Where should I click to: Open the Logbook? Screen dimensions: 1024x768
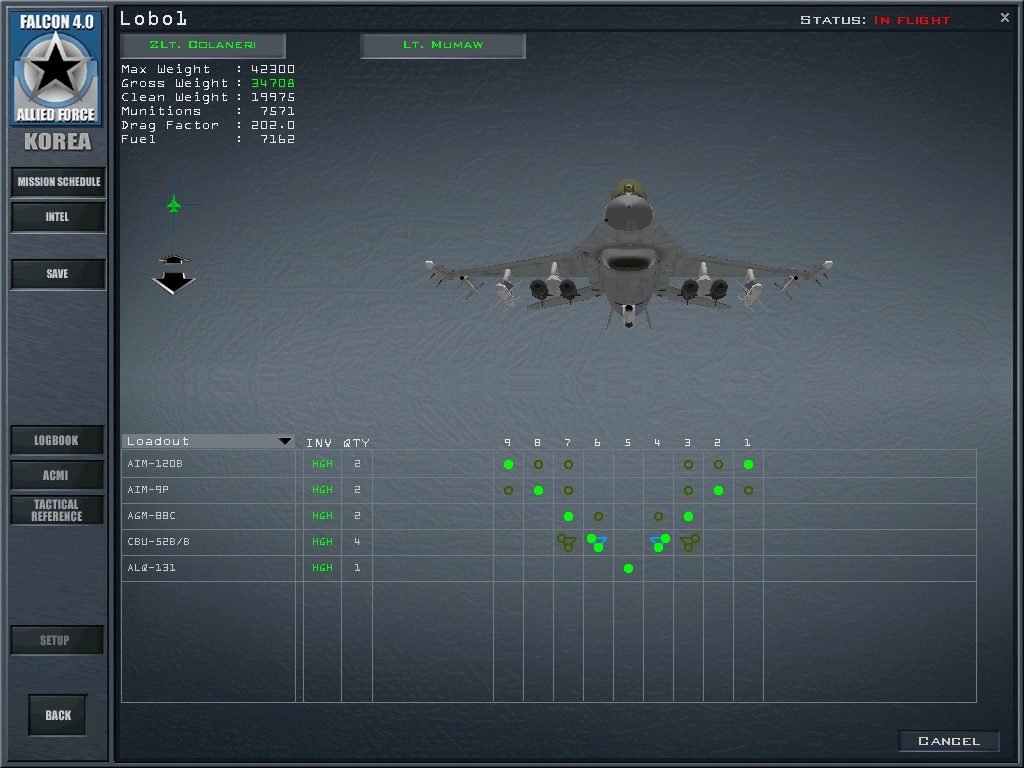pyautogui.click(x=57, y=440)
